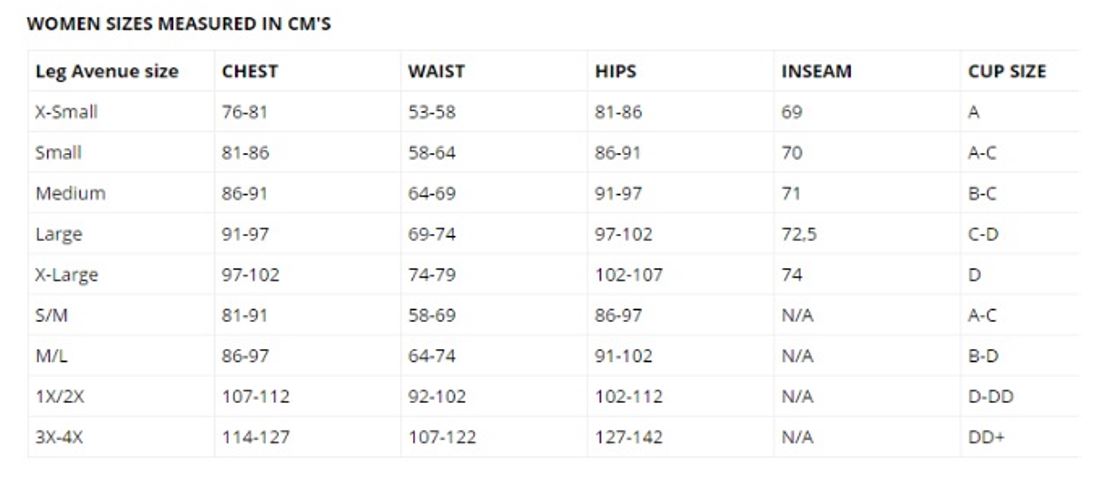This screenshot has width=1118, height=499.
Task: Click the INSEAM column header
Action: (x=816, y=72)
